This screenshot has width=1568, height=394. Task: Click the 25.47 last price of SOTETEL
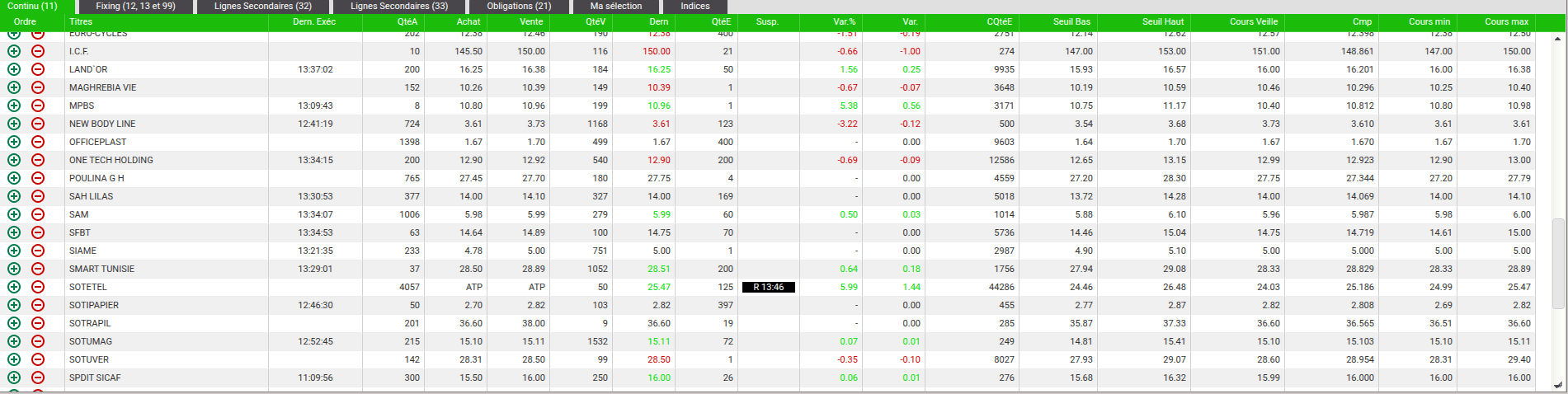(x=659, y=287)
